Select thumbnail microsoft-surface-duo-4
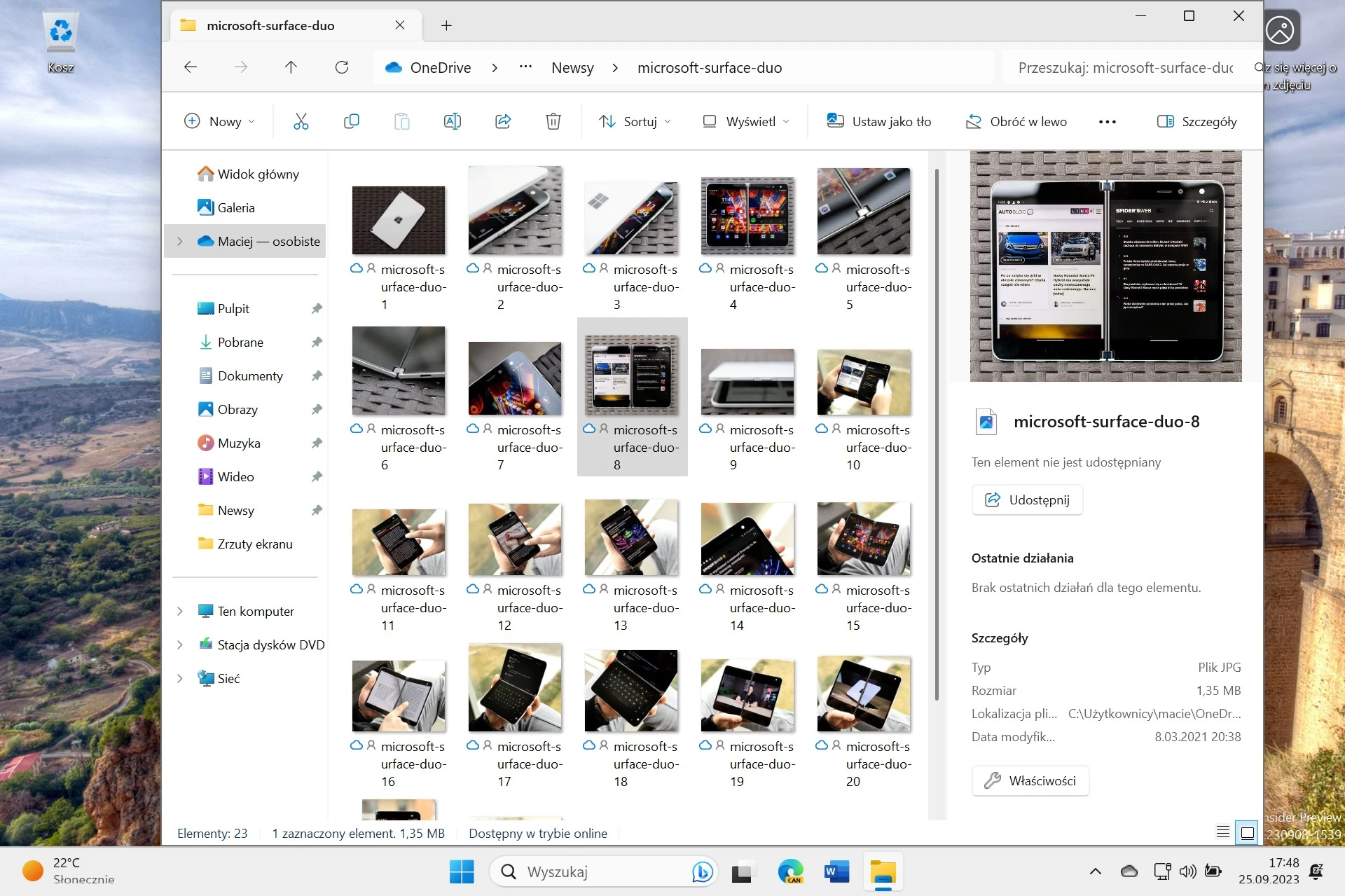 [x=747, y=216]
